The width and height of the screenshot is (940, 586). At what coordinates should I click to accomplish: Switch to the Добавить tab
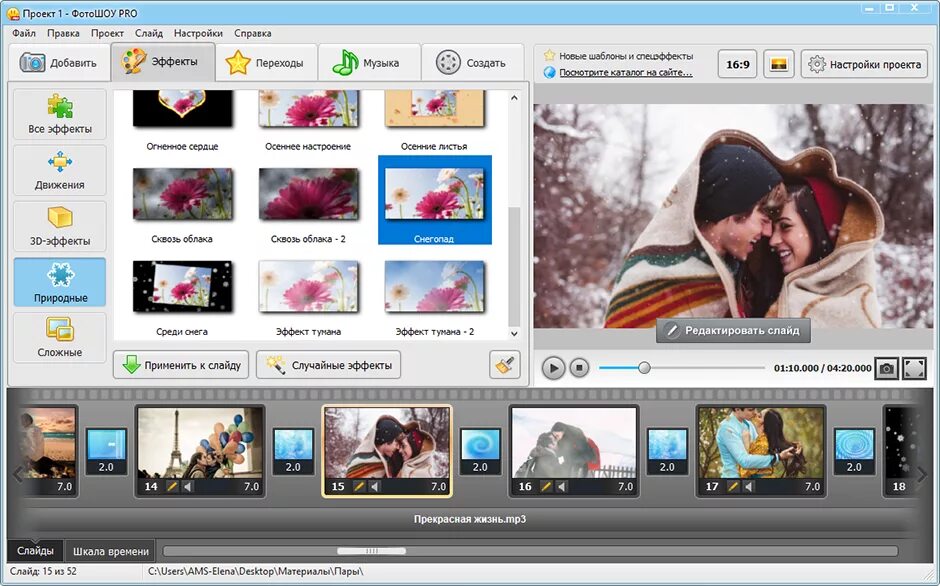pos(59,62)
